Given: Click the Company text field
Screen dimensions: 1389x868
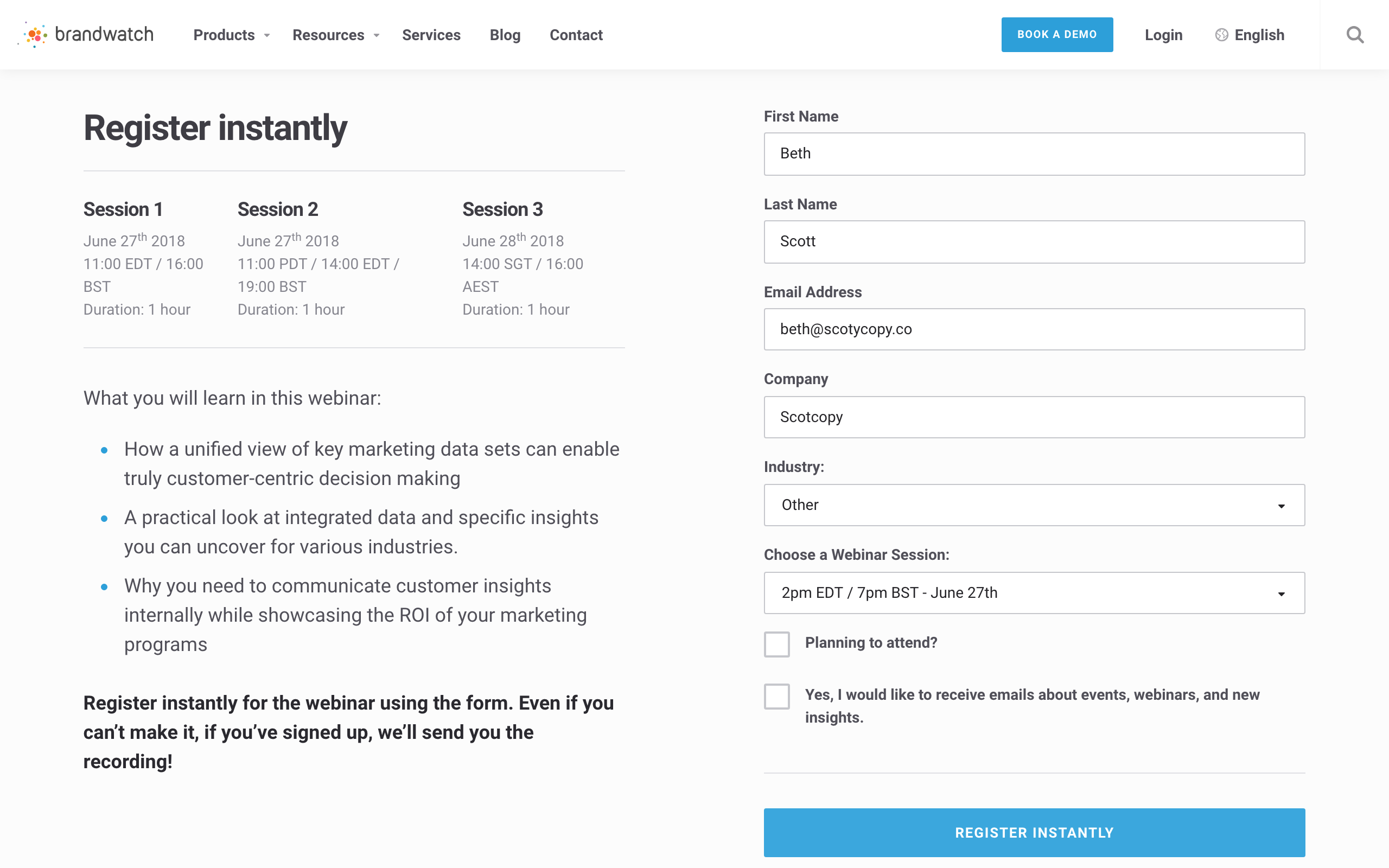Looking at the screenshot, I should tap(1034, 417).
